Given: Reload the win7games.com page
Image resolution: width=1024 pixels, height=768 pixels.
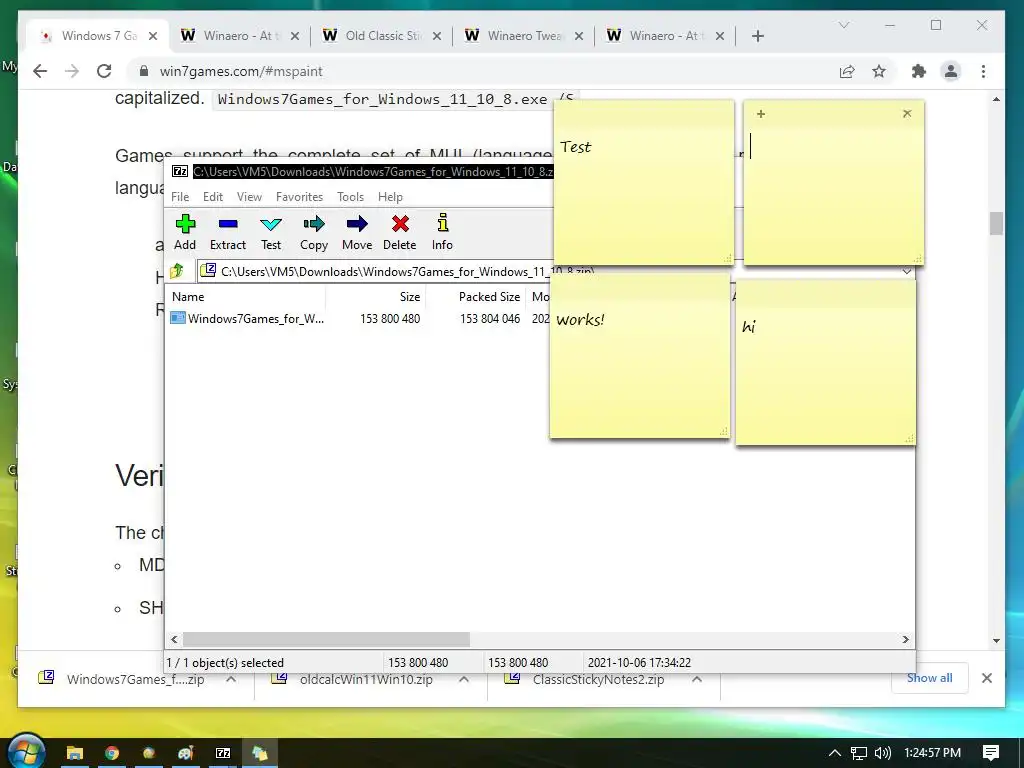Looking at the screenshot, I should pos(104,71).
